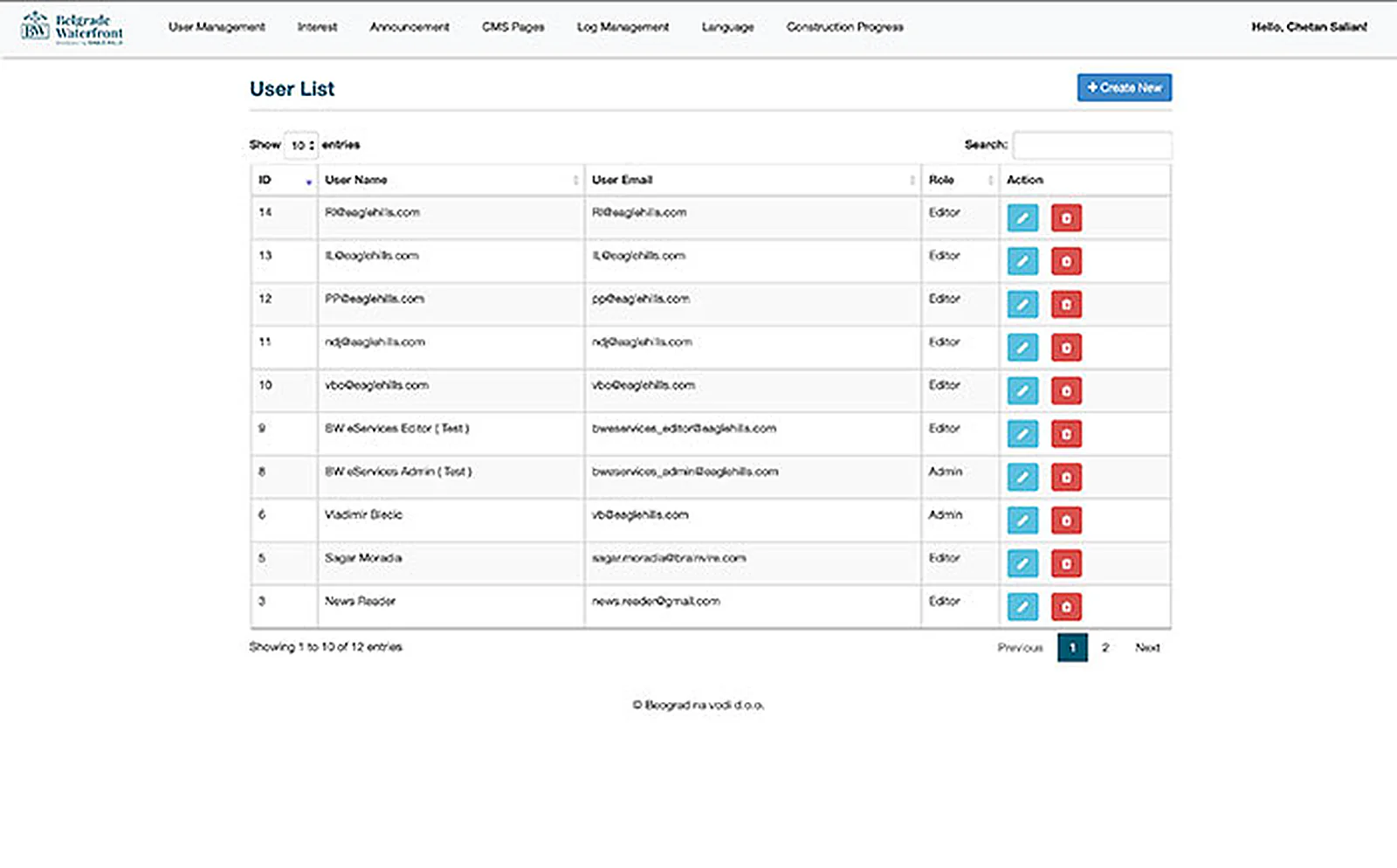The height and width of the screenshot is (868, 1397).
Task: Sort table by User Email column
Action: coord(753,180)
